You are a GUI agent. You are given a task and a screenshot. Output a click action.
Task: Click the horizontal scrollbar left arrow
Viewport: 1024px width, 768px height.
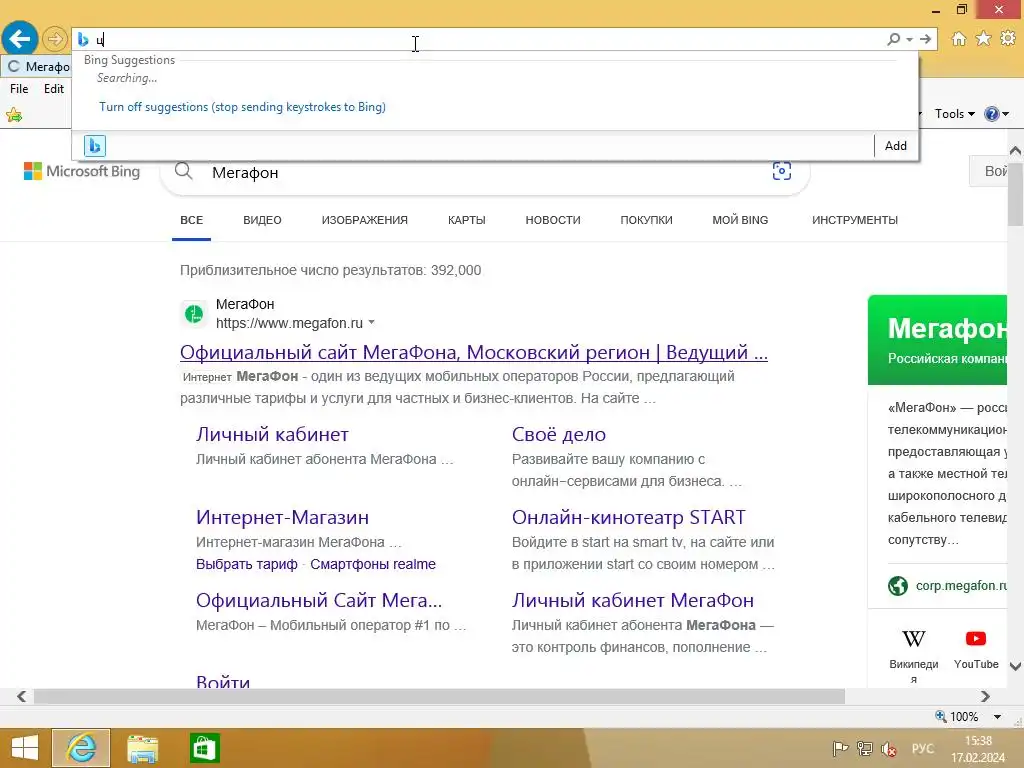click(x=21, y=696)
